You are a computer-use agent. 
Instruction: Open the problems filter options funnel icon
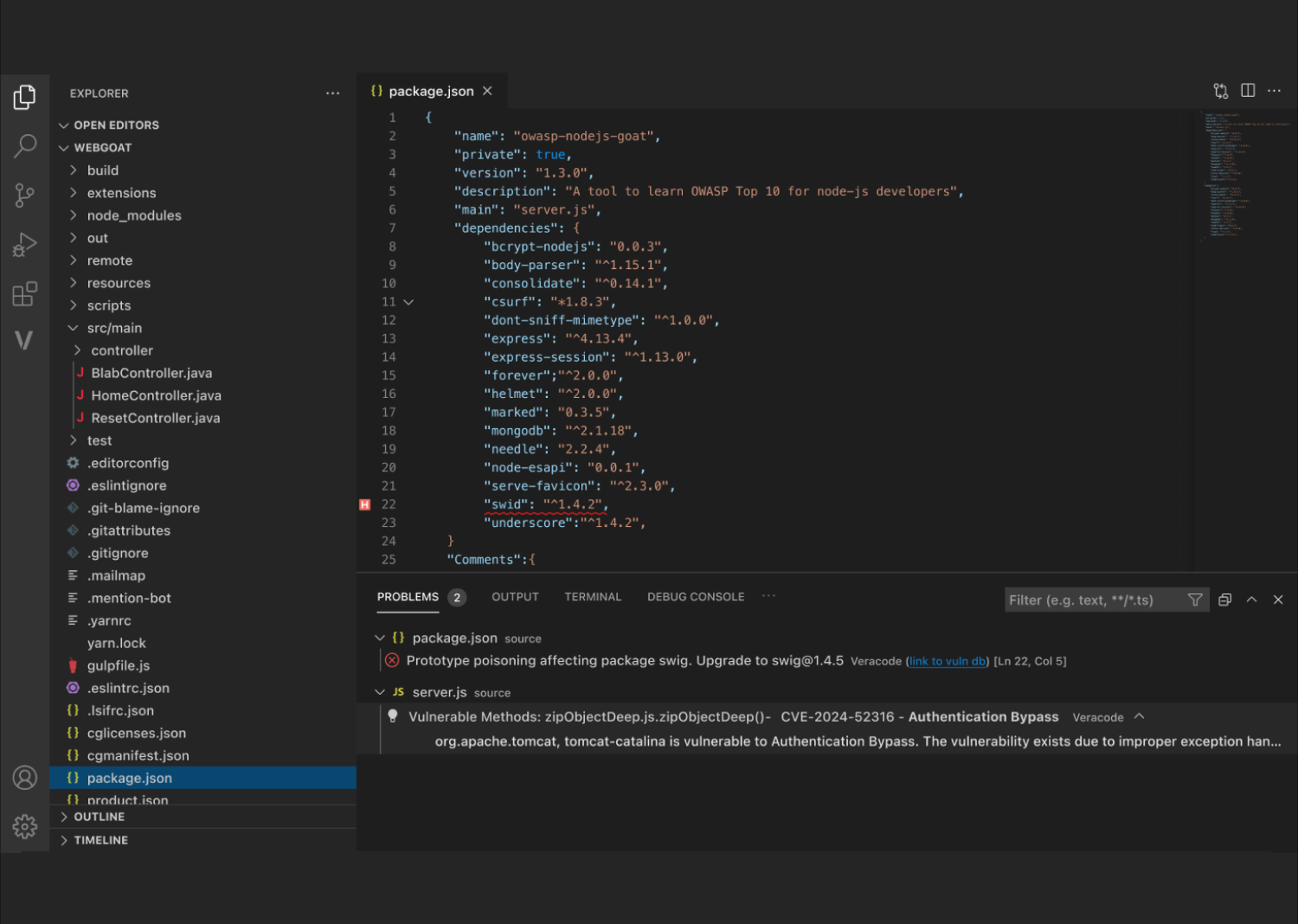click(x=1195, y=600)
